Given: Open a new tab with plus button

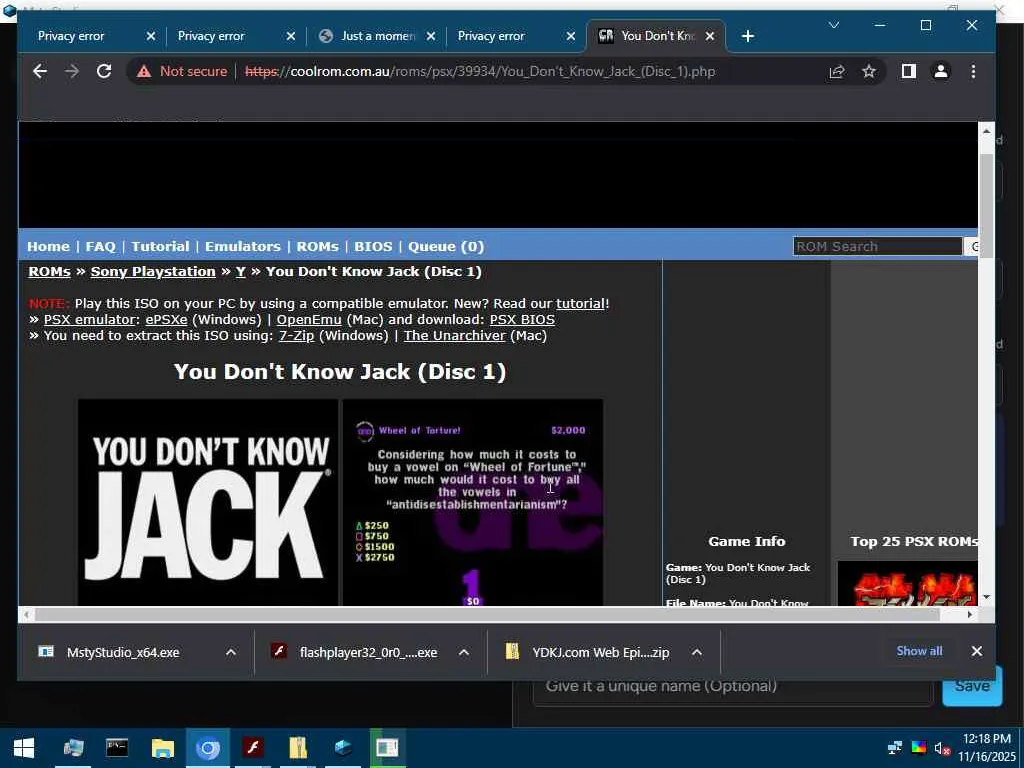Looking at the screenshot, I should tap(748, 36).
